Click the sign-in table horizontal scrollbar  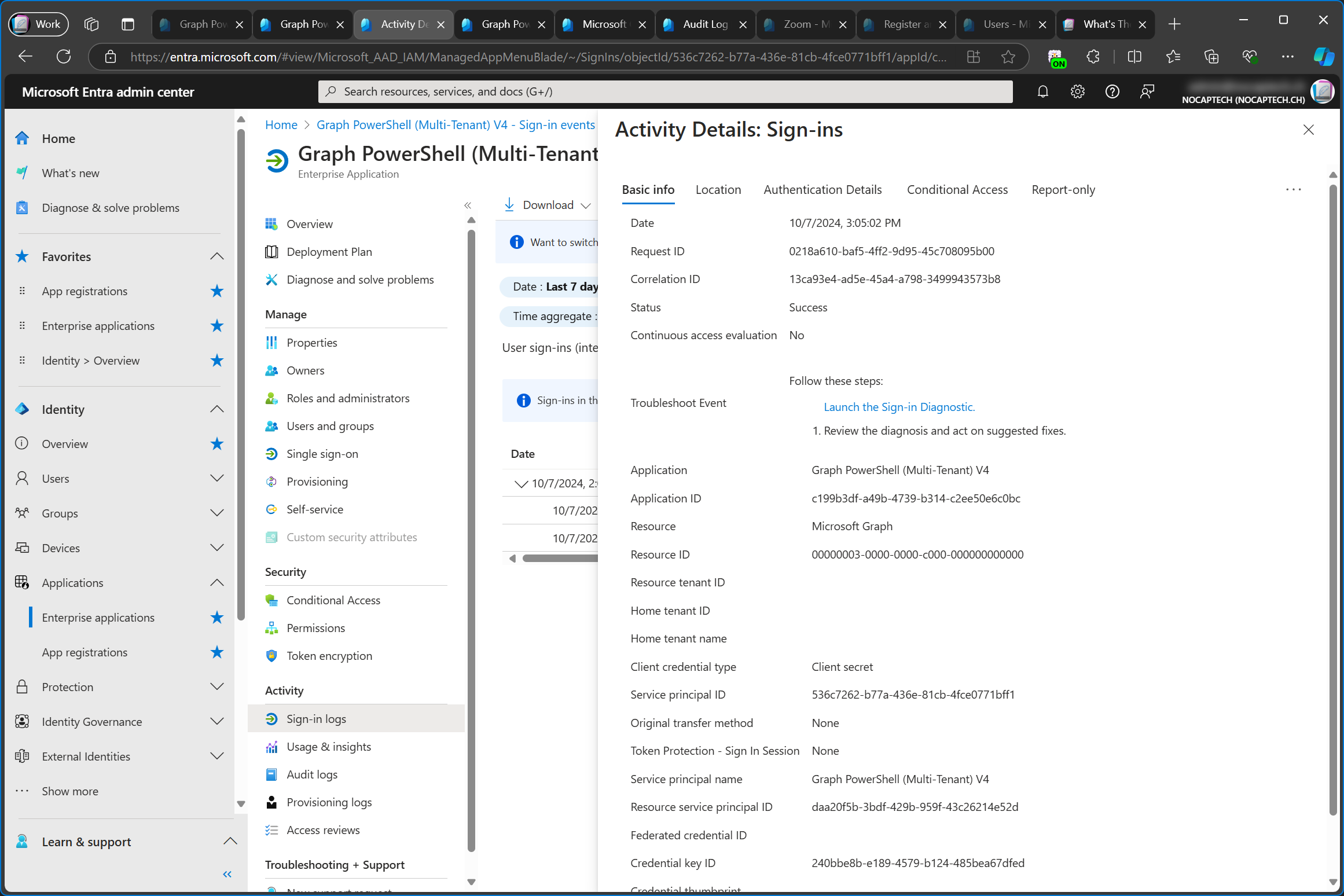tap(559, 558)
